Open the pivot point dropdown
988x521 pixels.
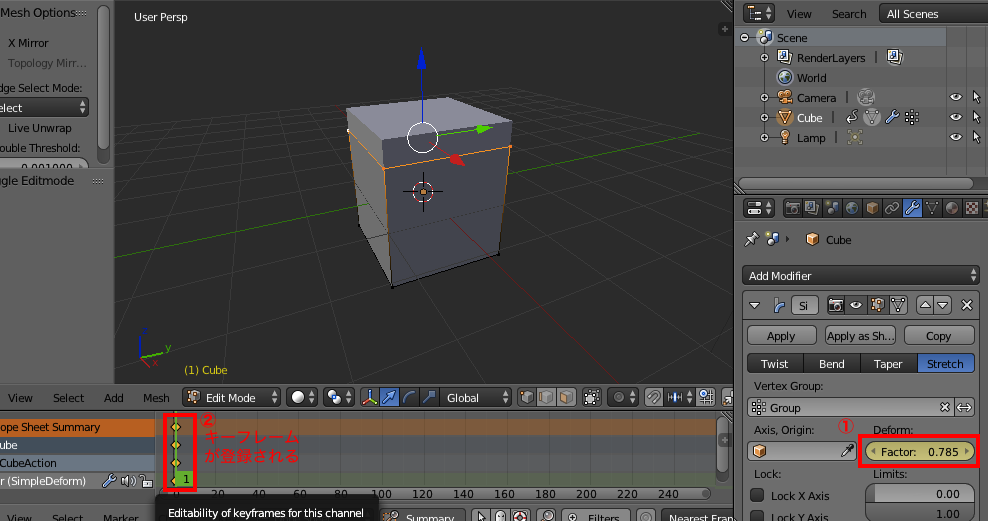pos(338,398)
